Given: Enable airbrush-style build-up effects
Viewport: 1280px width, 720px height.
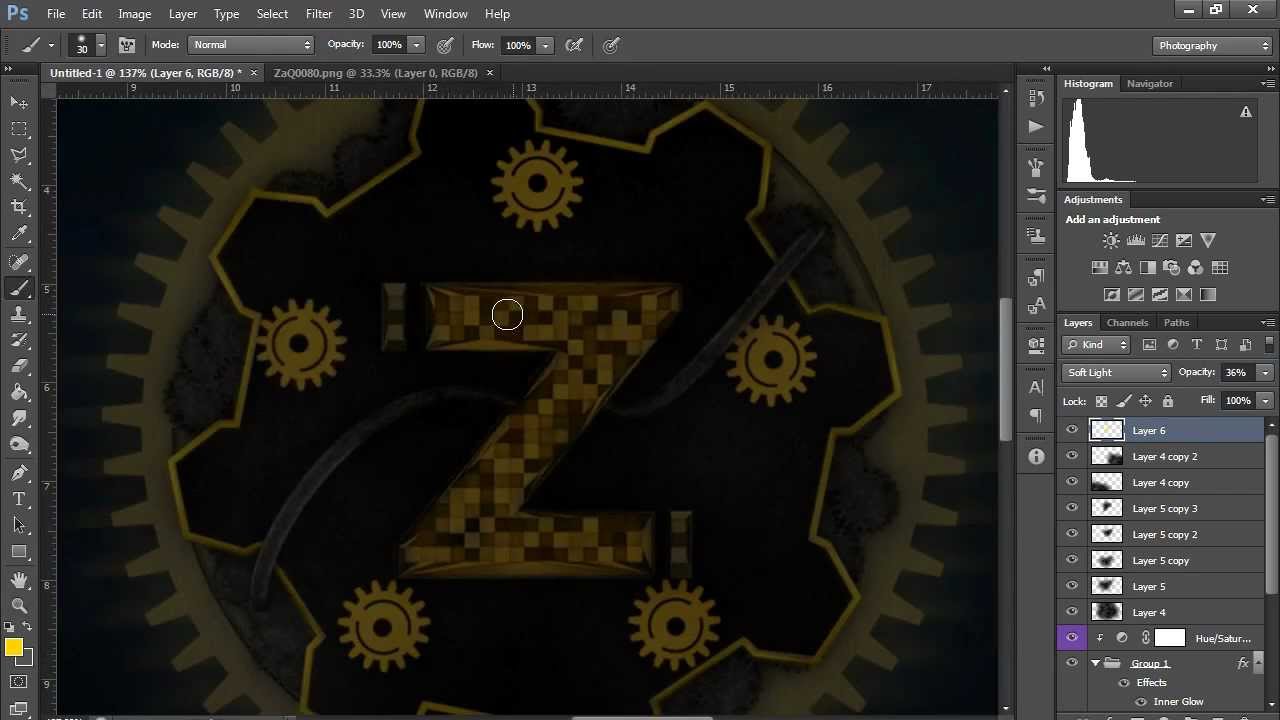Looking at the screenshot, I should (x=574, y=45).
